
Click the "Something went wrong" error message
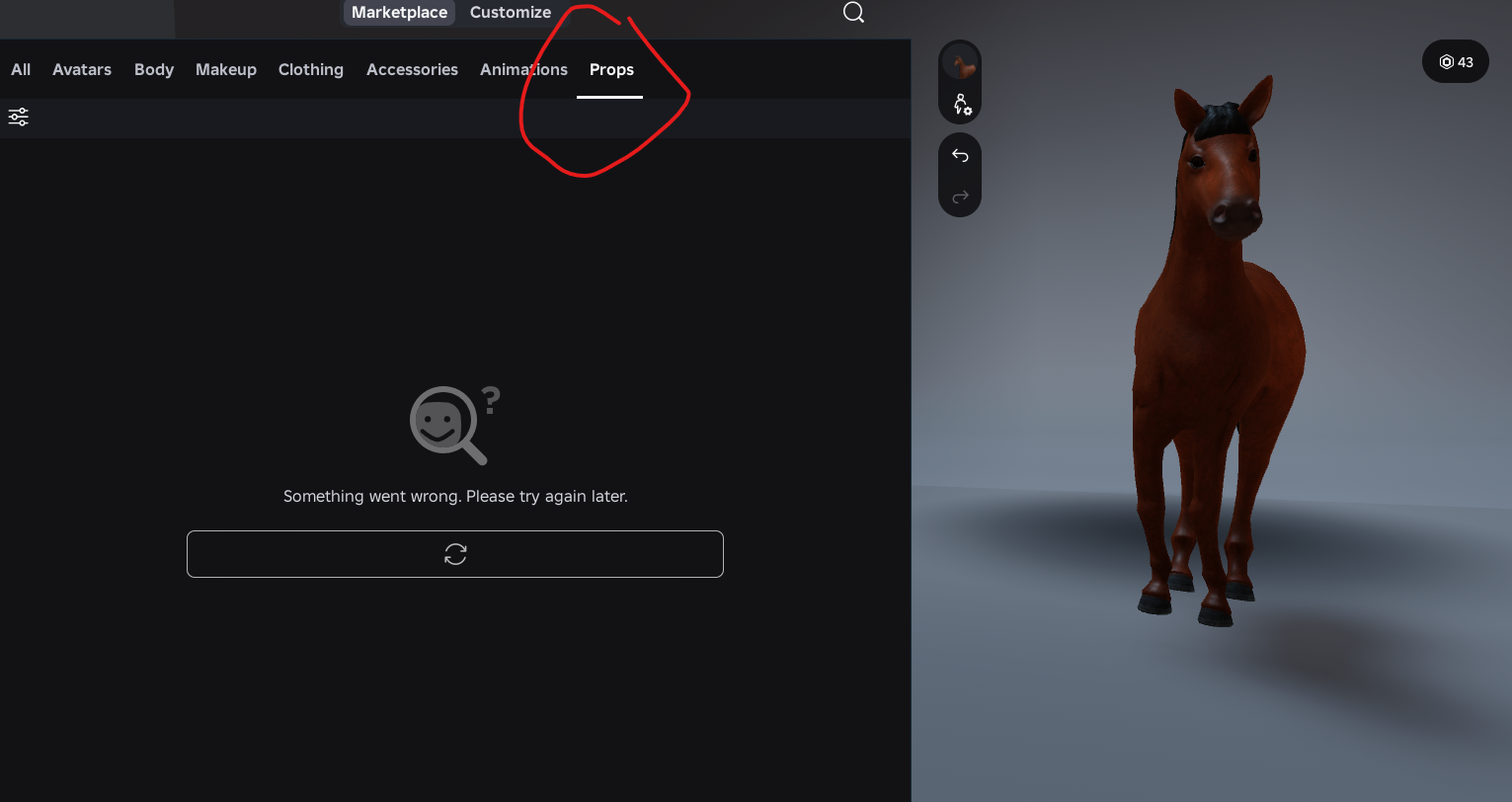coord(455,496)
